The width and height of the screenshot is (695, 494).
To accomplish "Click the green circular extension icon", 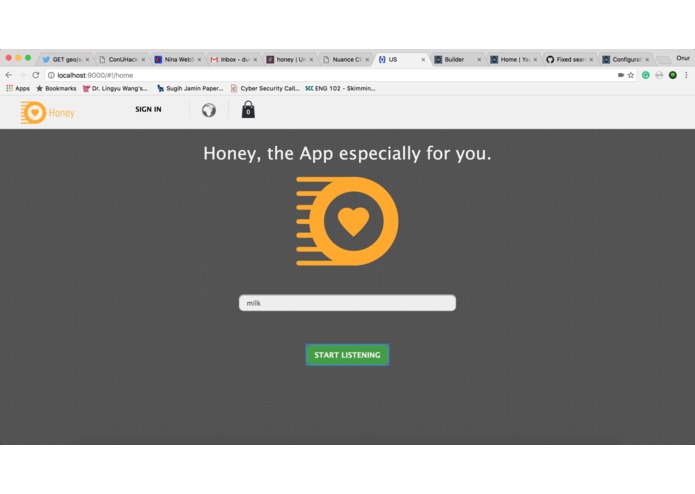I will (x=673, y=75).
